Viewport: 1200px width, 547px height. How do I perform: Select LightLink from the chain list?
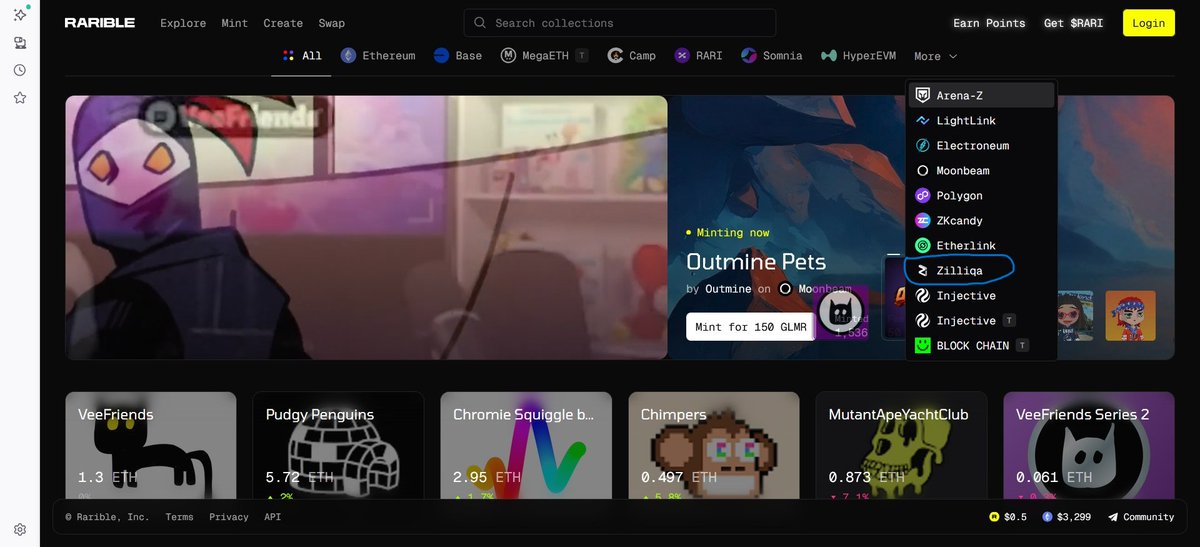(x=981, y=120)
